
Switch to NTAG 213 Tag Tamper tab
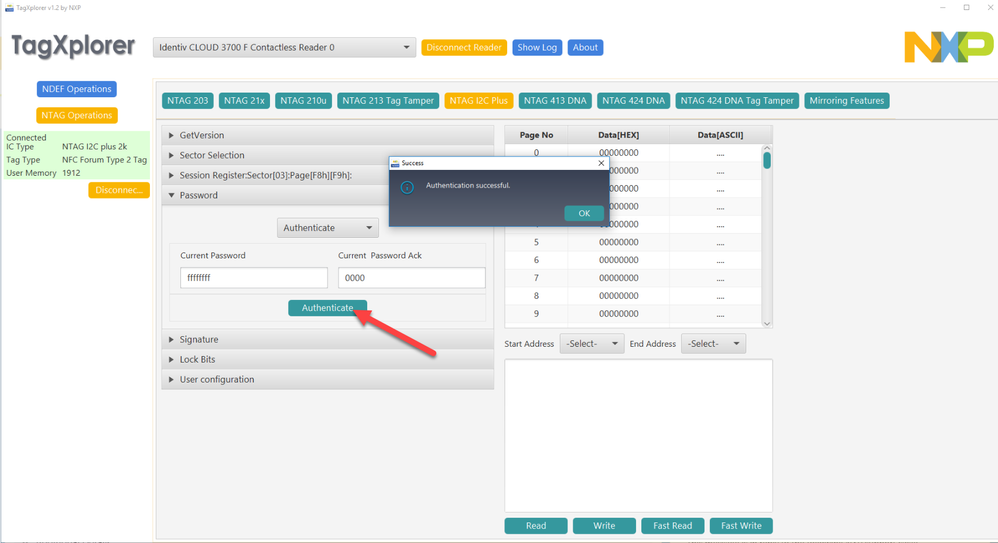click(388, 101)
